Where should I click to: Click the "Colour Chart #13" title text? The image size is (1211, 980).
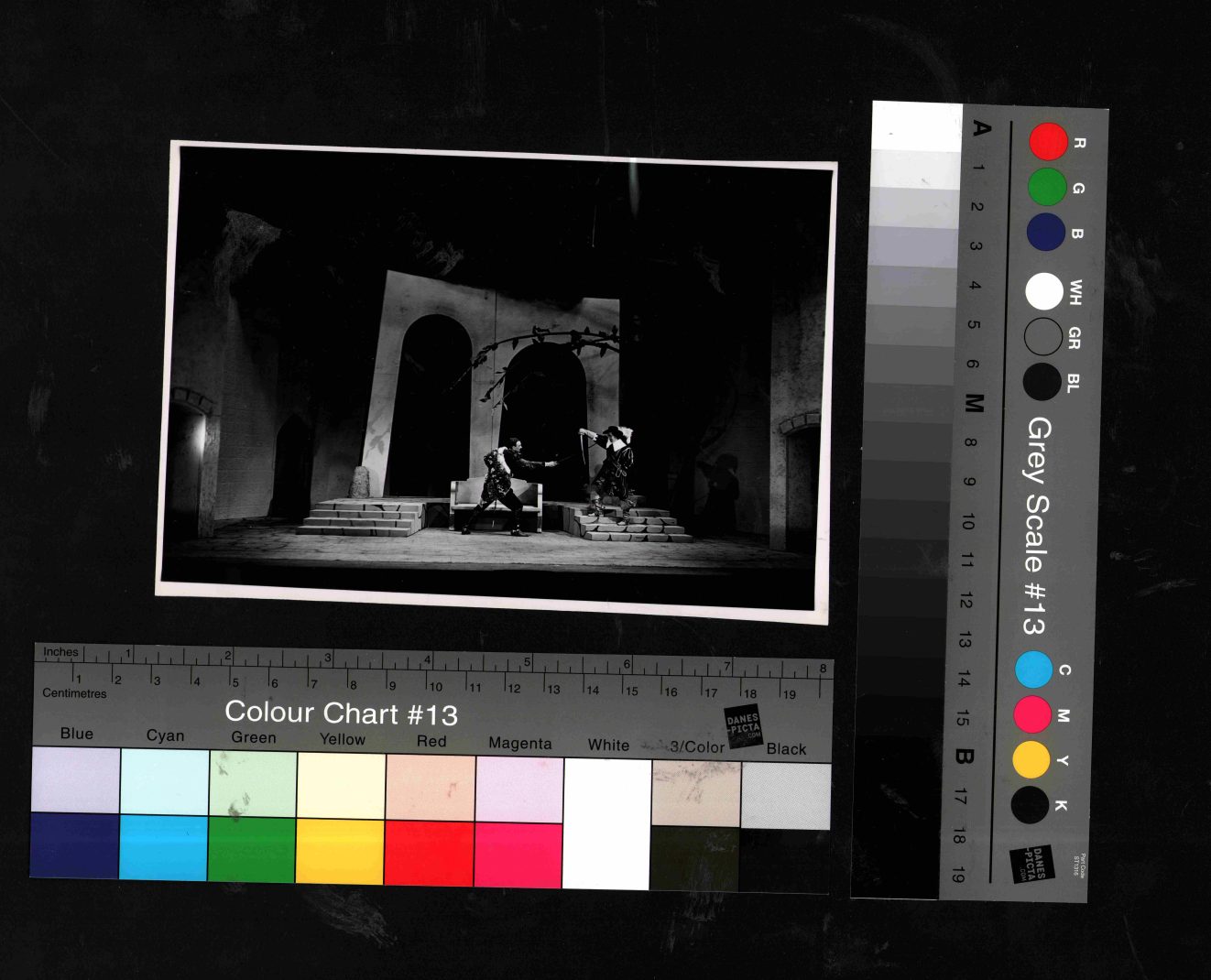341,713
